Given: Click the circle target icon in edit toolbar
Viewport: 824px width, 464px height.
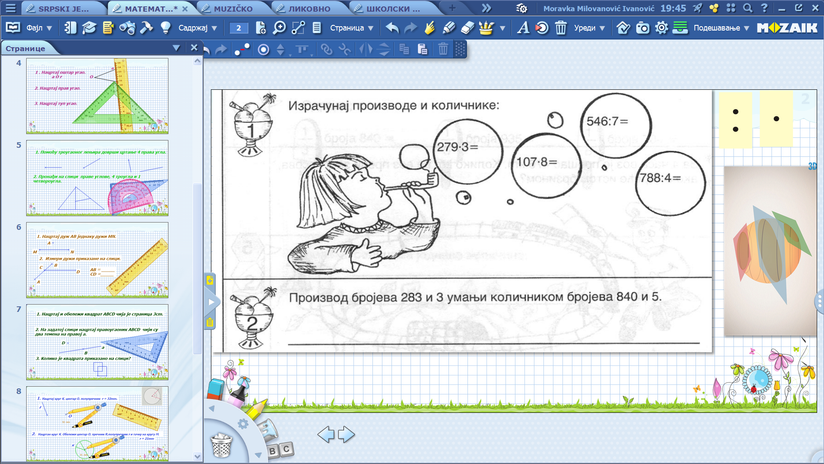Looking at the screenshot, I should click(x=263, y=49).
